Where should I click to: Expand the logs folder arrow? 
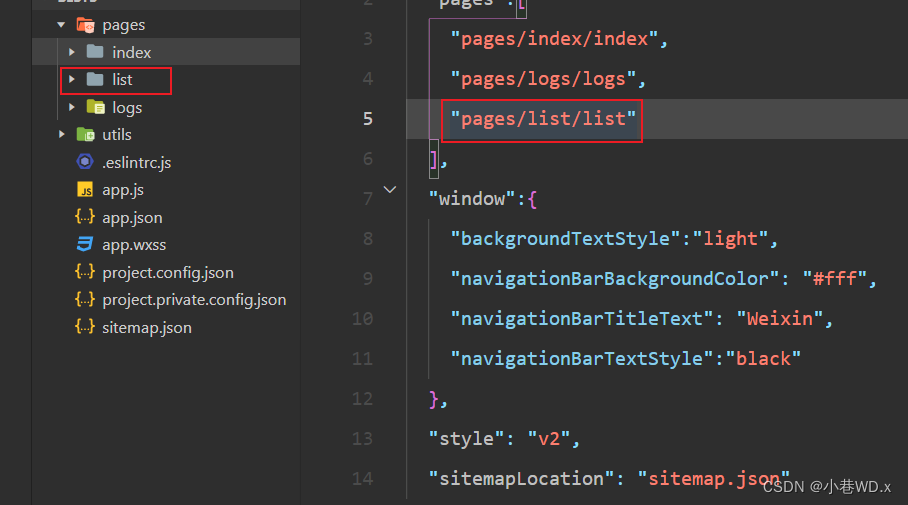pyautogui.click(x=72, y=107)
